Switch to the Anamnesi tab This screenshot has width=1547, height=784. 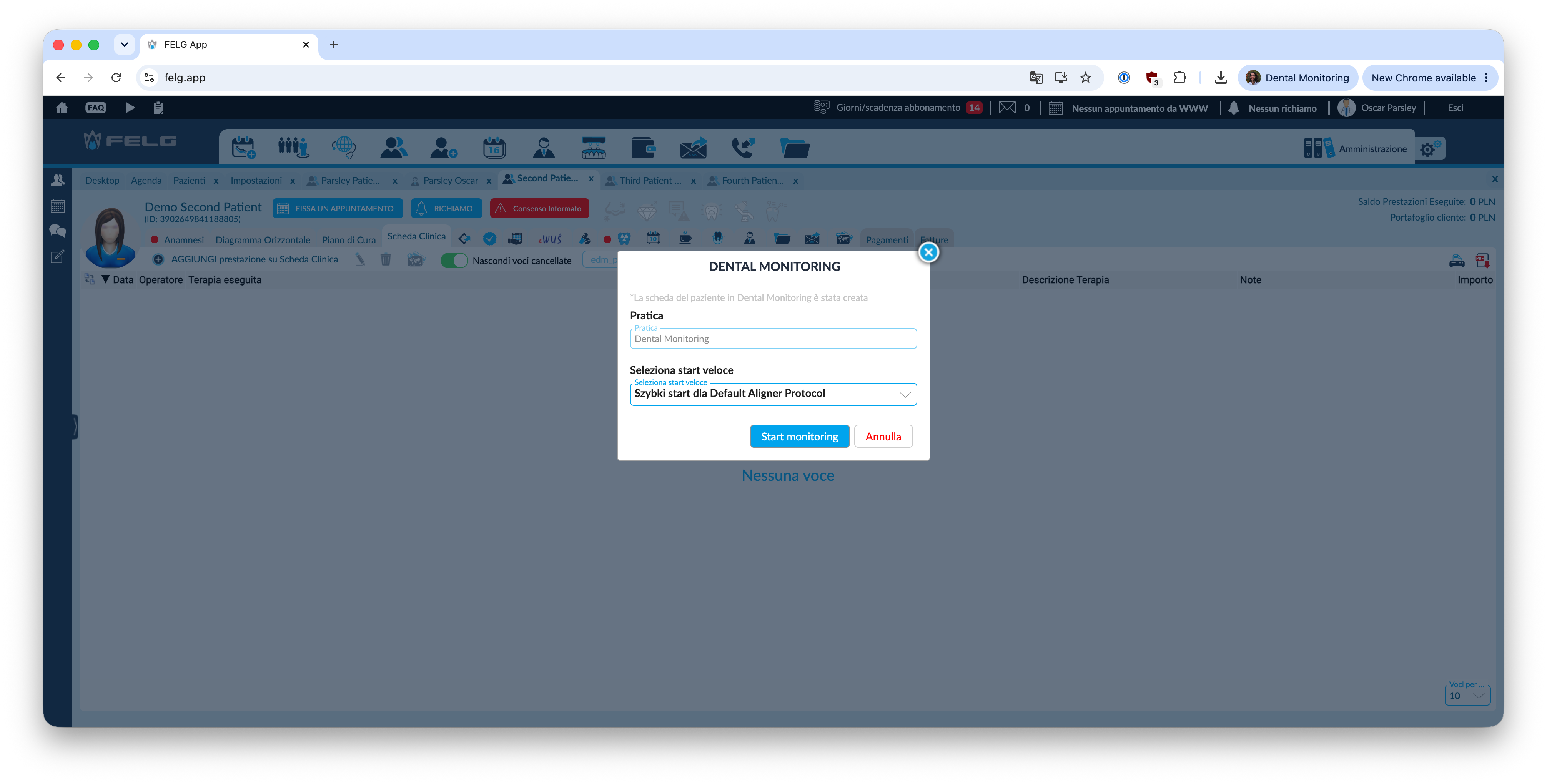pos(184,239)
